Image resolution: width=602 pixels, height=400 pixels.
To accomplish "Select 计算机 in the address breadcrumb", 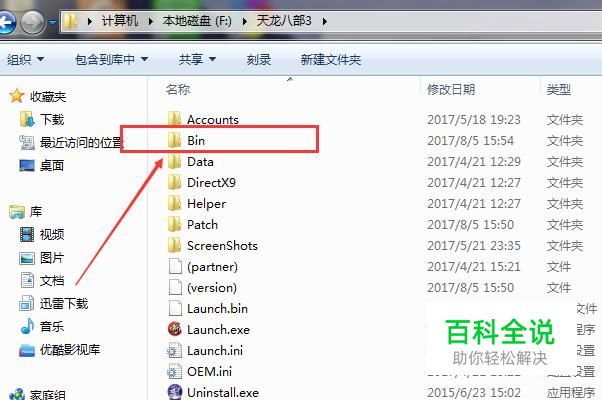I will tap(120, 20).
